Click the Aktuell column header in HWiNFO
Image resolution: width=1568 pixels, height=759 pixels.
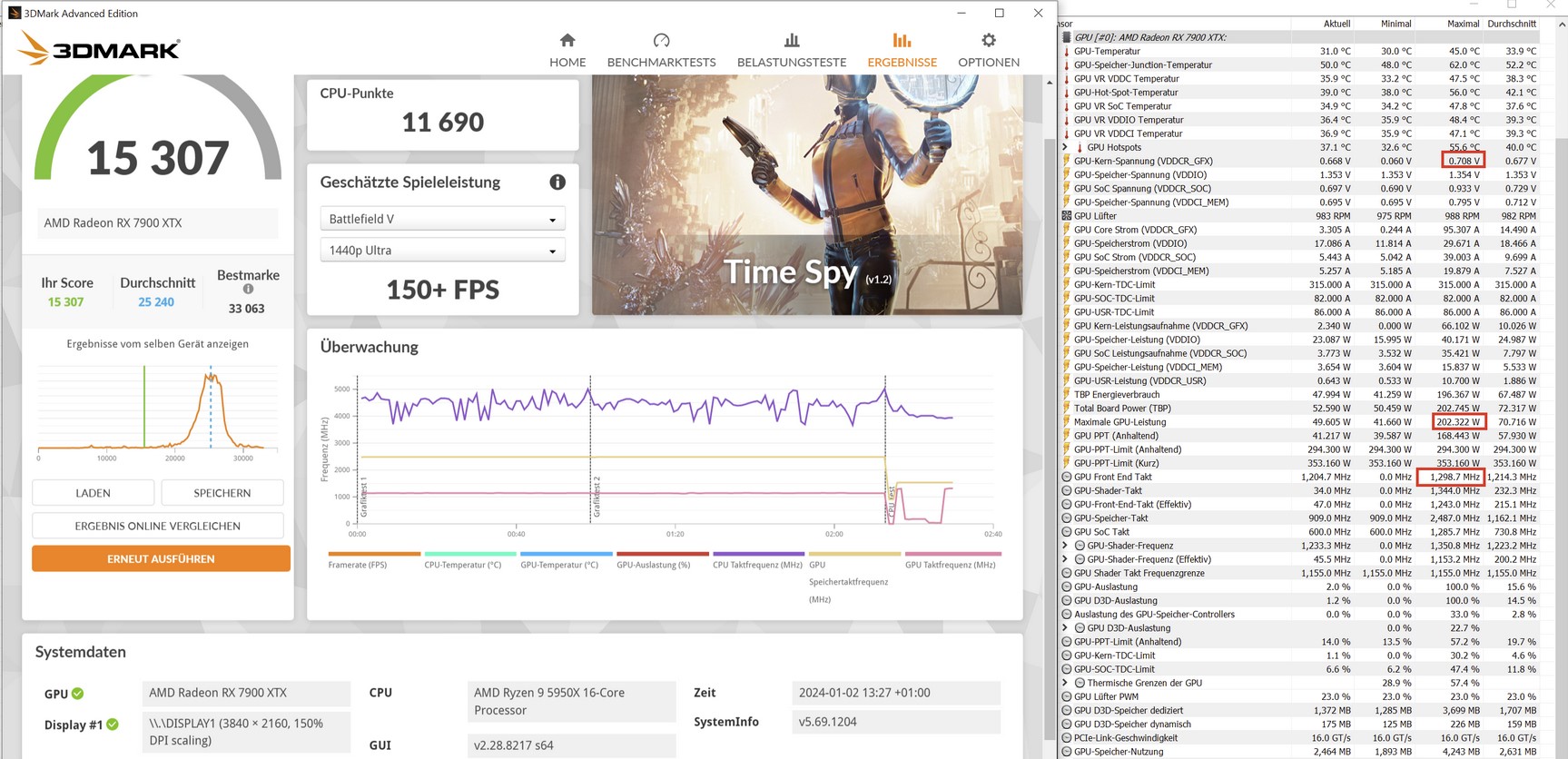(1336, 24)
